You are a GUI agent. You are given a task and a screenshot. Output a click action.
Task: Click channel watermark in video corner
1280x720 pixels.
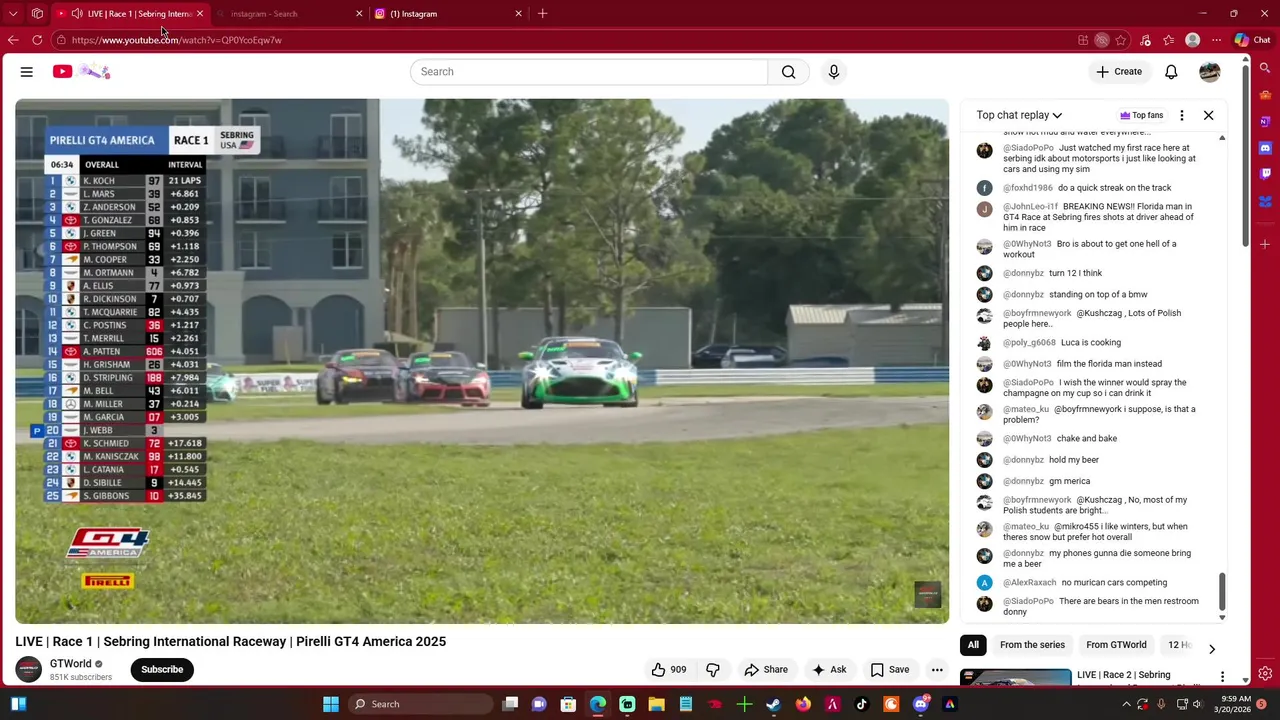pyautogui.click(x=928, y=594)
